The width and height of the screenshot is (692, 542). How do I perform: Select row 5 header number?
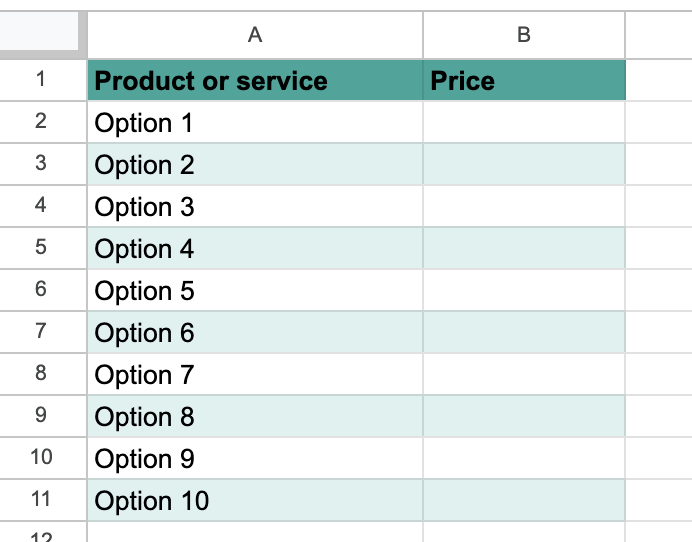click(x=41, y=248)
